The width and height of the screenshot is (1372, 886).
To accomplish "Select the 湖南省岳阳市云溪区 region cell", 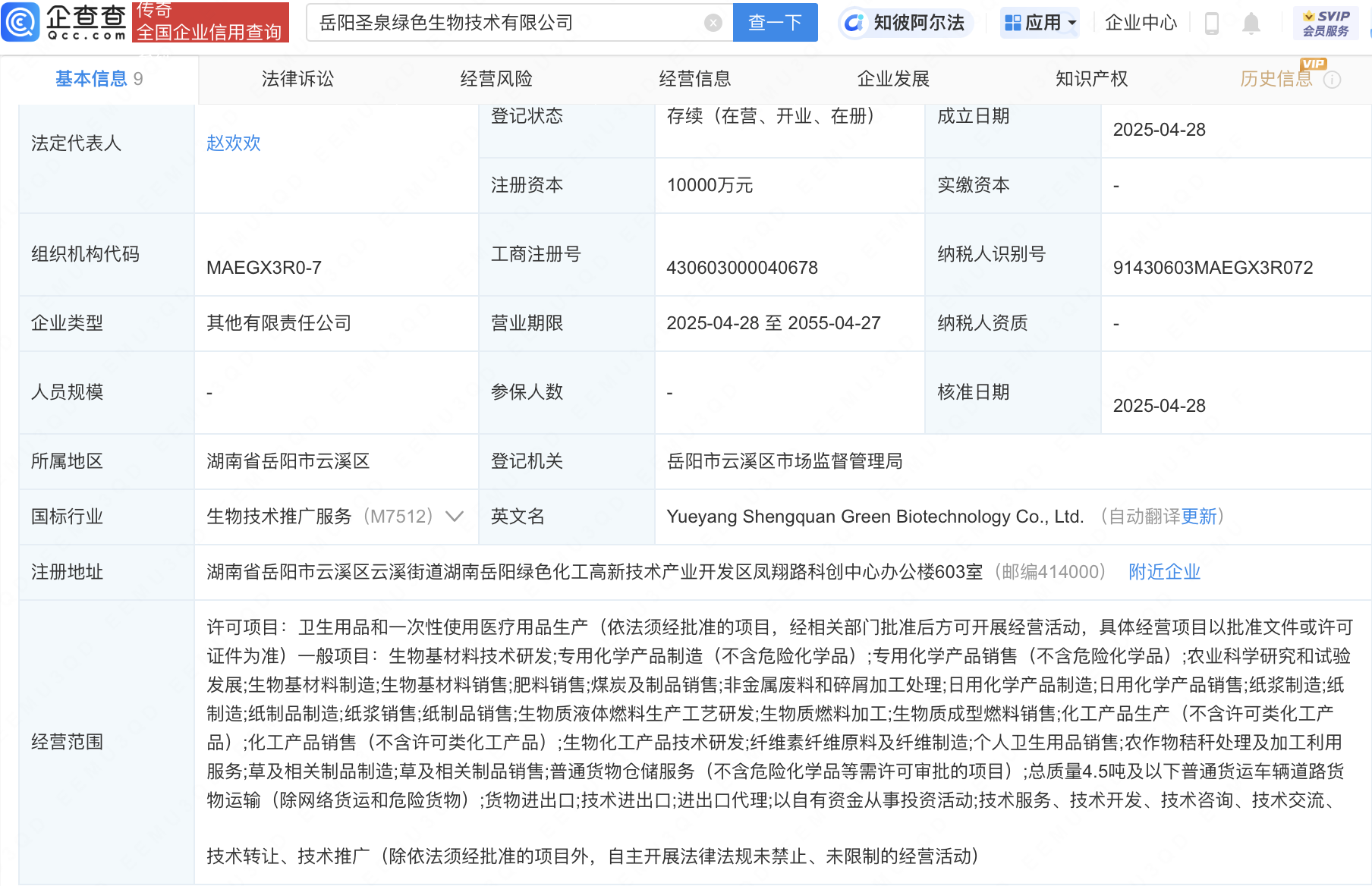I will pos(288,461).
